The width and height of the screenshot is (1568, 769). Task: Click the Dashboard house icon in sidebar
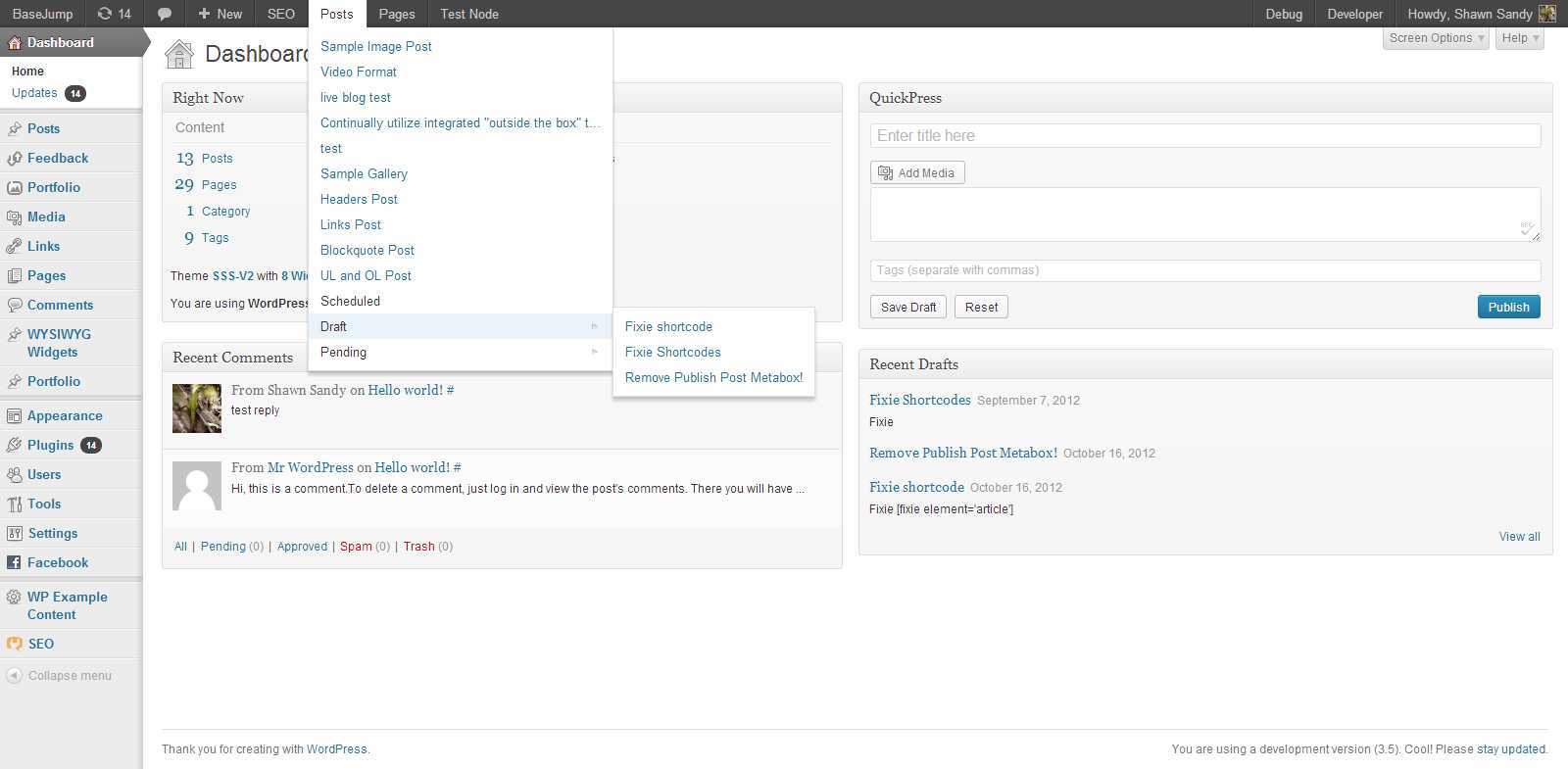click(14, 42)
